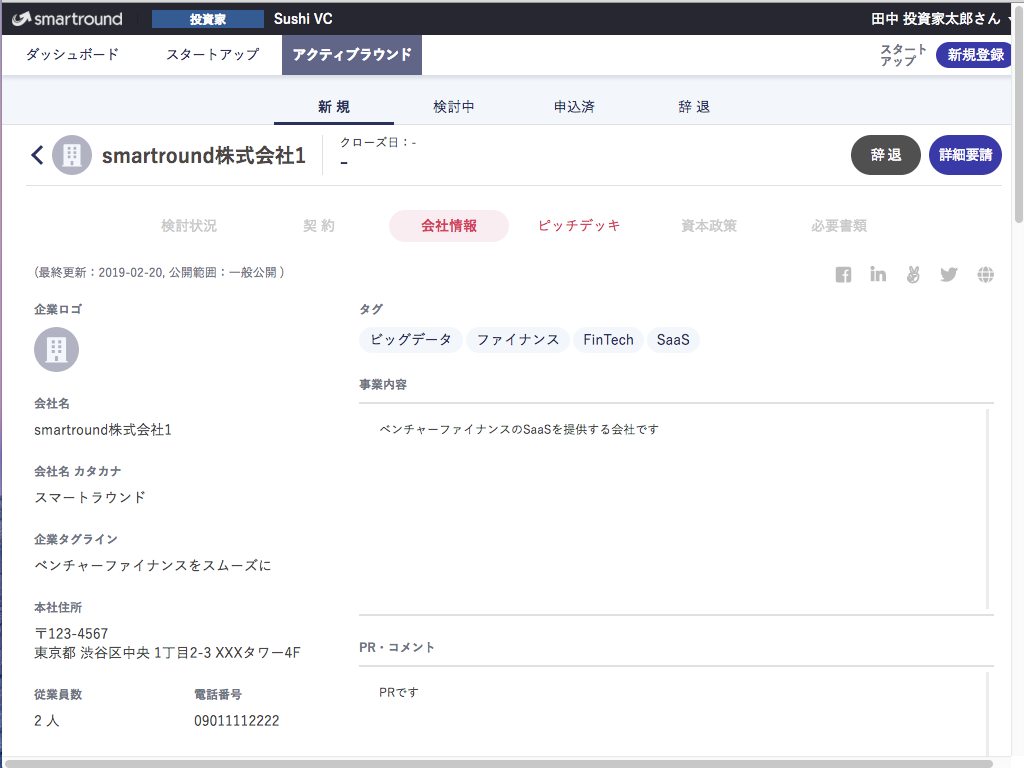
Task: Open the ピッチデッキ section tab
Action: pos(579,226)
